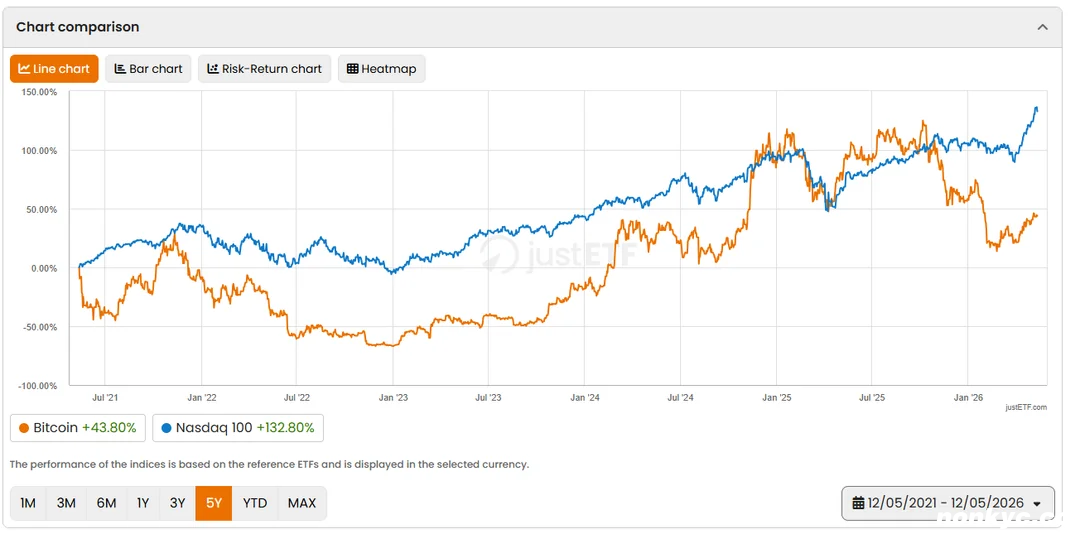Screen dimensions: 1080x534
Task: Choose the 6M period button
Action: (x=106, y=503)
